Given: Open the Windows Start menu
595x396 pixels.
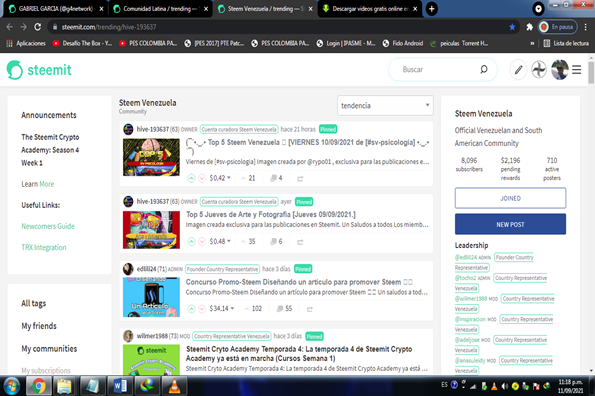Looking at the screenshot, I should pyautogui.click(x=12, y=386).
